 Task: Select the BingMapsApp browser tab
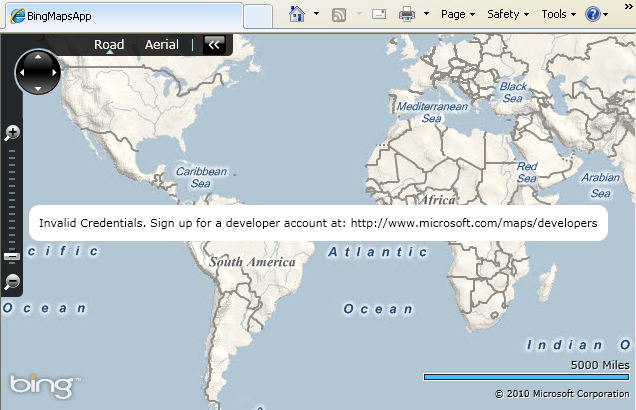point(124,16)
